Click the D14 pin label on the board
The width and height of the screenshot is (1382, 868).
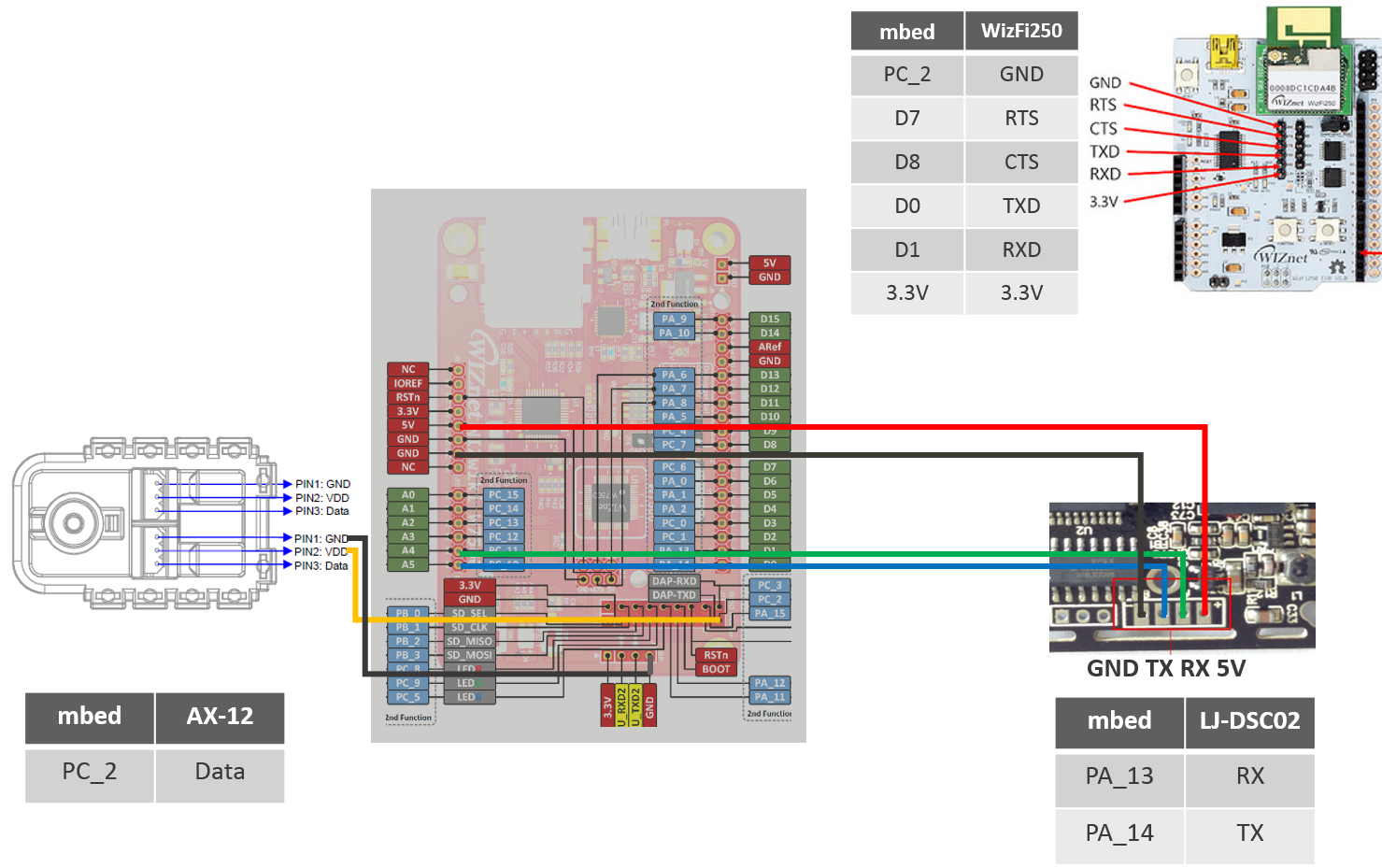coord(770,333)
